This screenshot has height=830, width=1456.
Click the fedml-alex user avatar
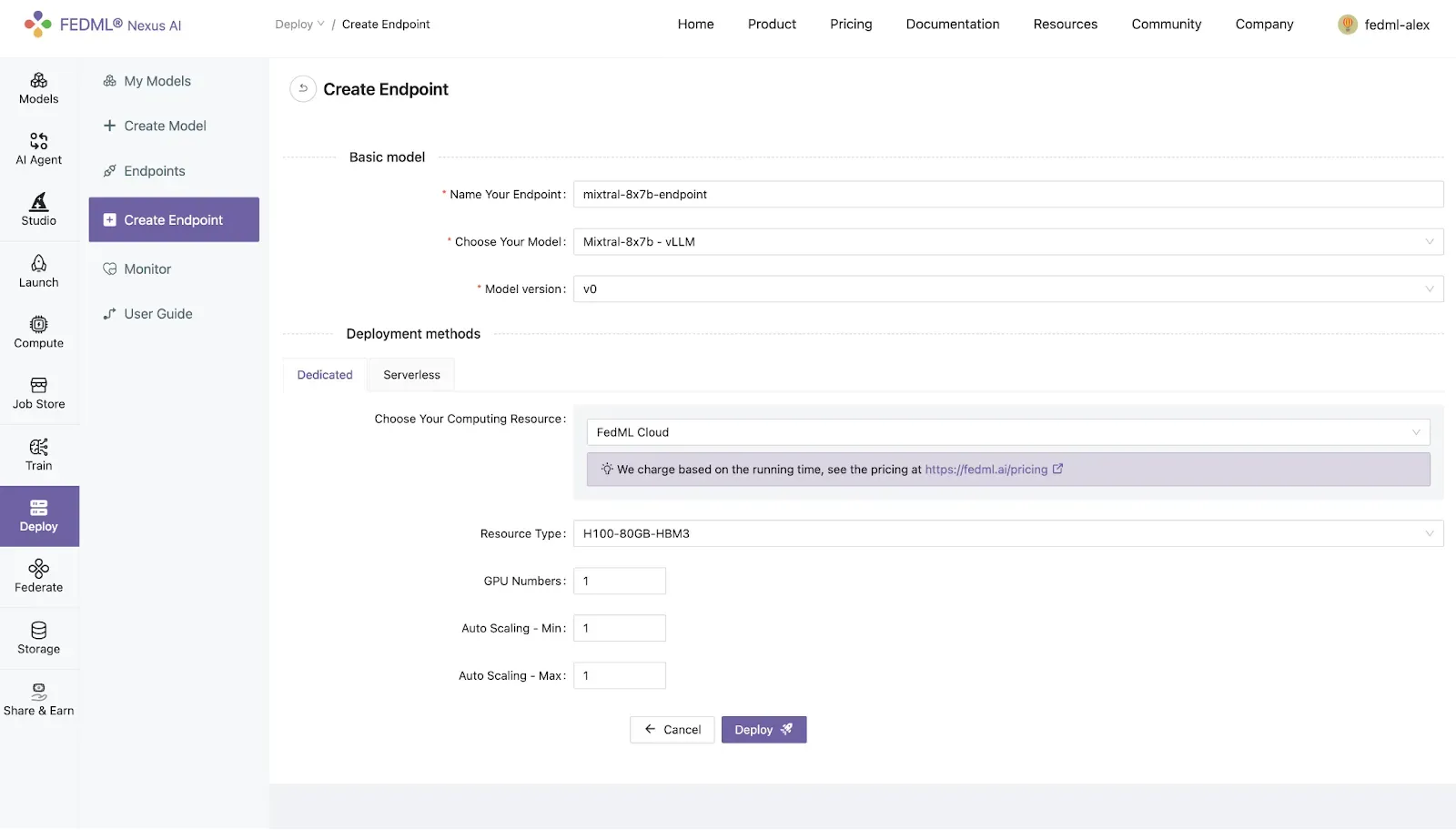(x=1348, y=25)
